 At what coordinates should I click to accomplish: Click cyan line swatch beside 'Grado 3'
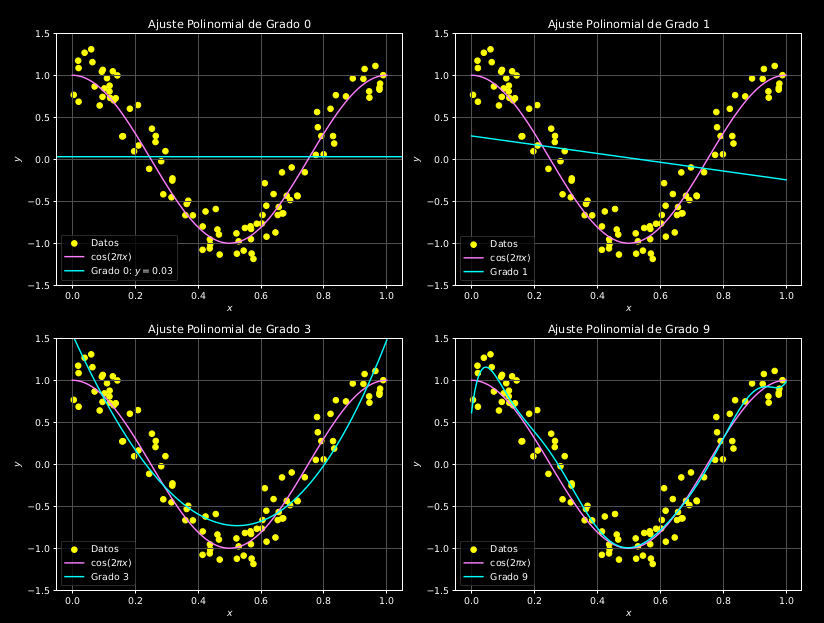[74, 576]
